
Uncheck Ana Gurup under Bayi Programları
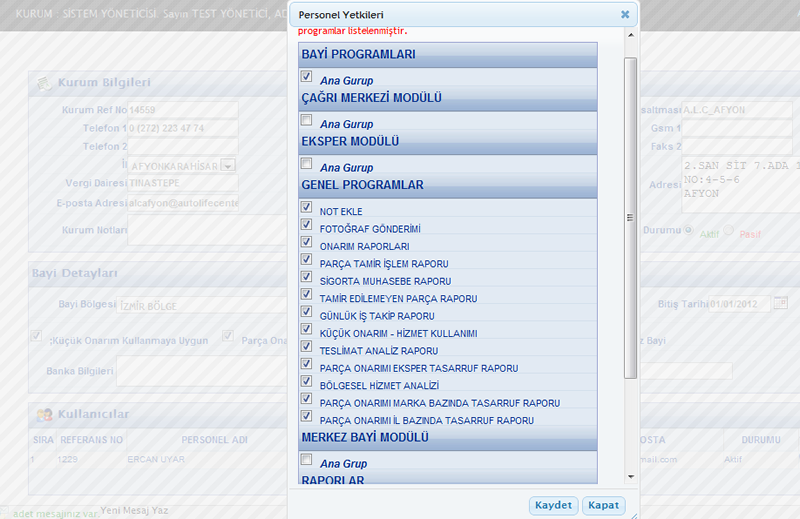click(x=307, y=76)
